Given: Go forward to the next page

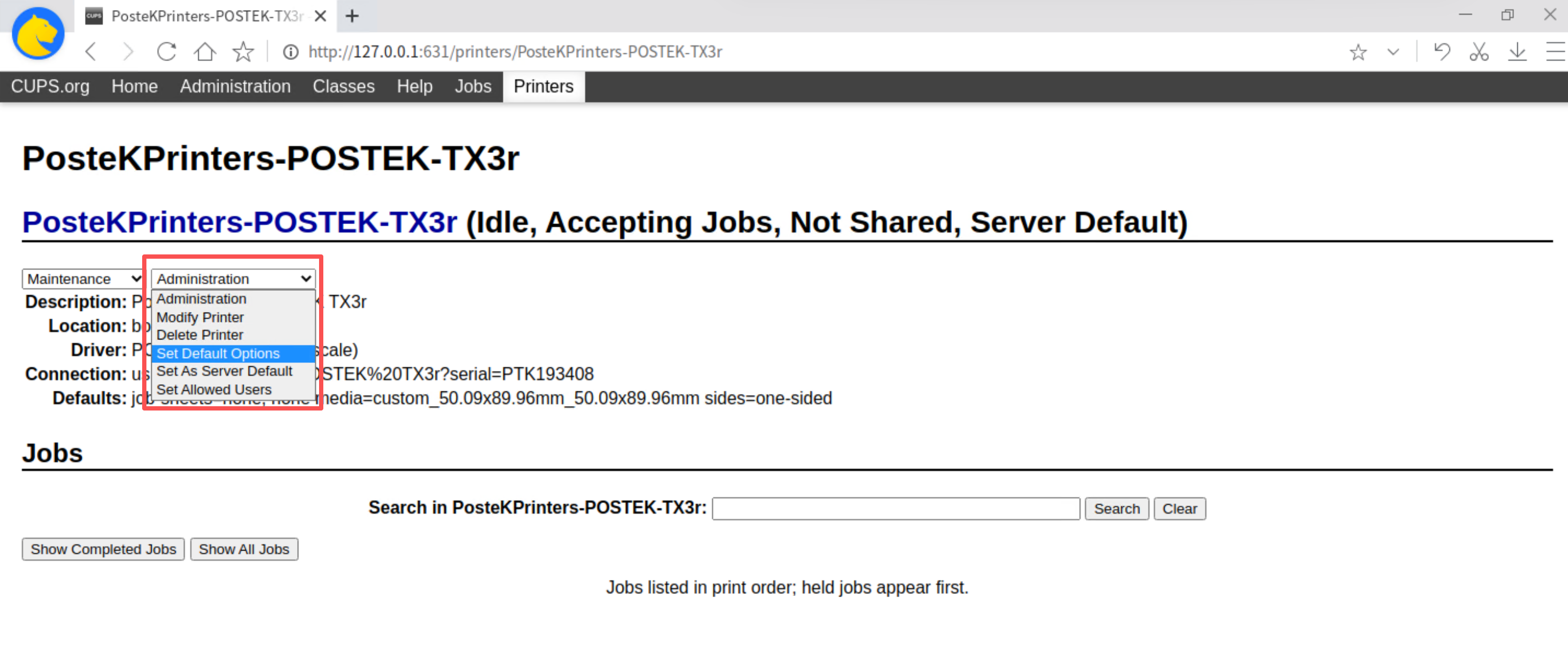Looking at the screenshot, I should click(128, 52).
